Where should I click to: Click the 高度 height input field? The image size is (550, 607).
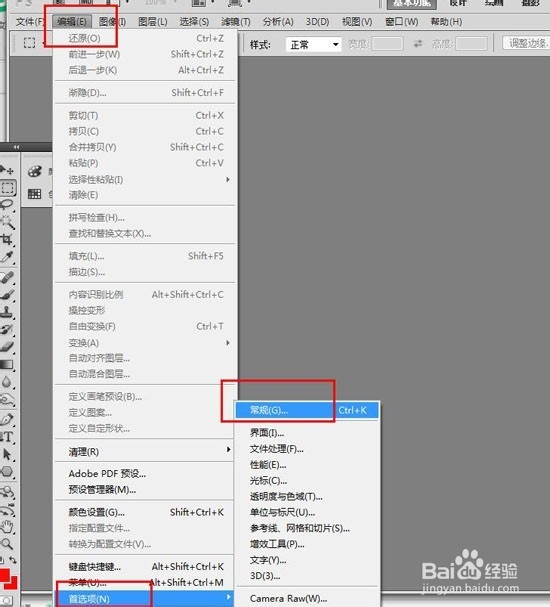coord(471,44)
